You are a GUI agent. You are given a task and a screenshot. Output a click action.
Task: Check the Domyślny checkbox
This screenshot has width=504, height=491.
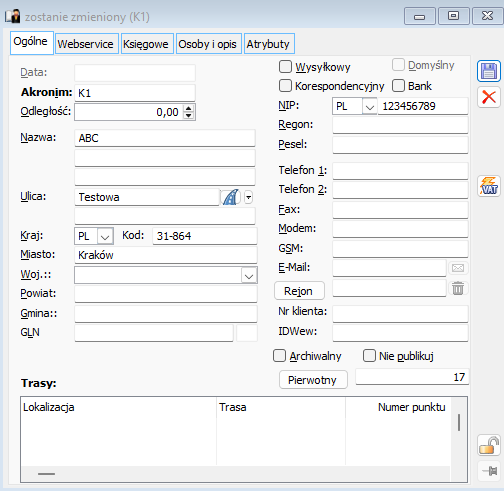[x=398, y=65]
